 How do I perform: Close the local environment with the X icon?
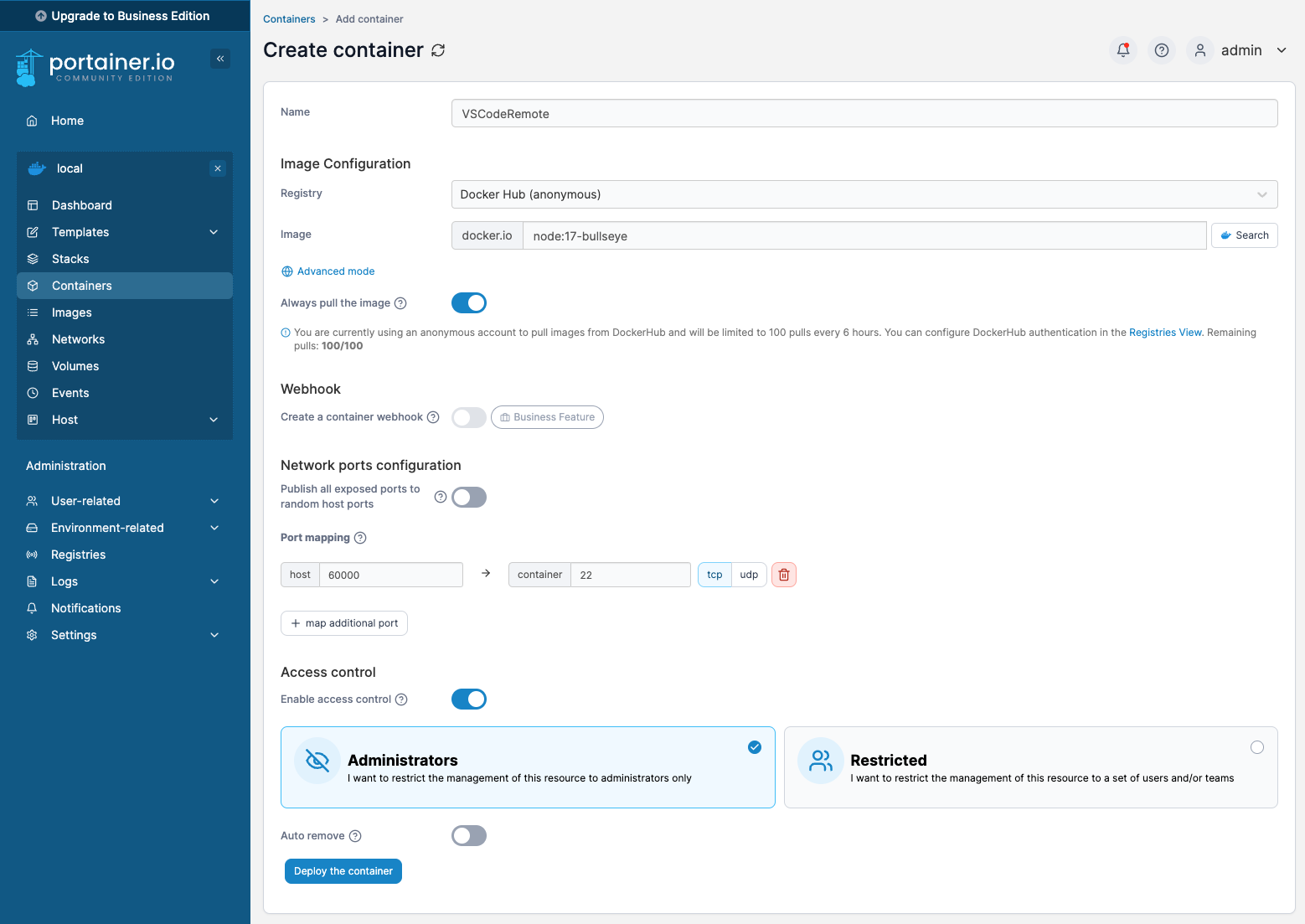click(x=217, y=168)
